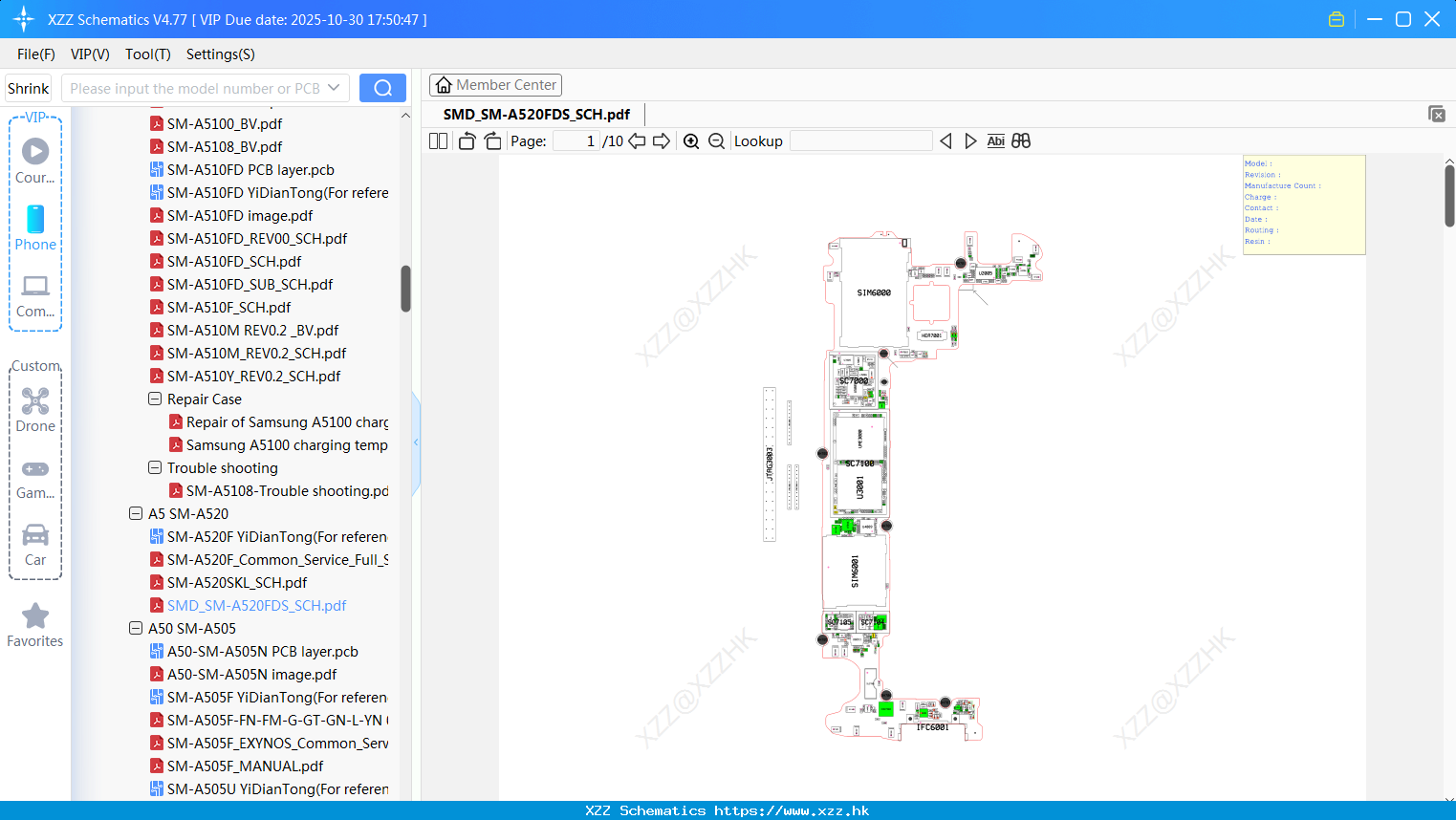1456x820 pixels.
Task: Go to previous page arrow
Action: pyautogui.click(x=637, y=140)
